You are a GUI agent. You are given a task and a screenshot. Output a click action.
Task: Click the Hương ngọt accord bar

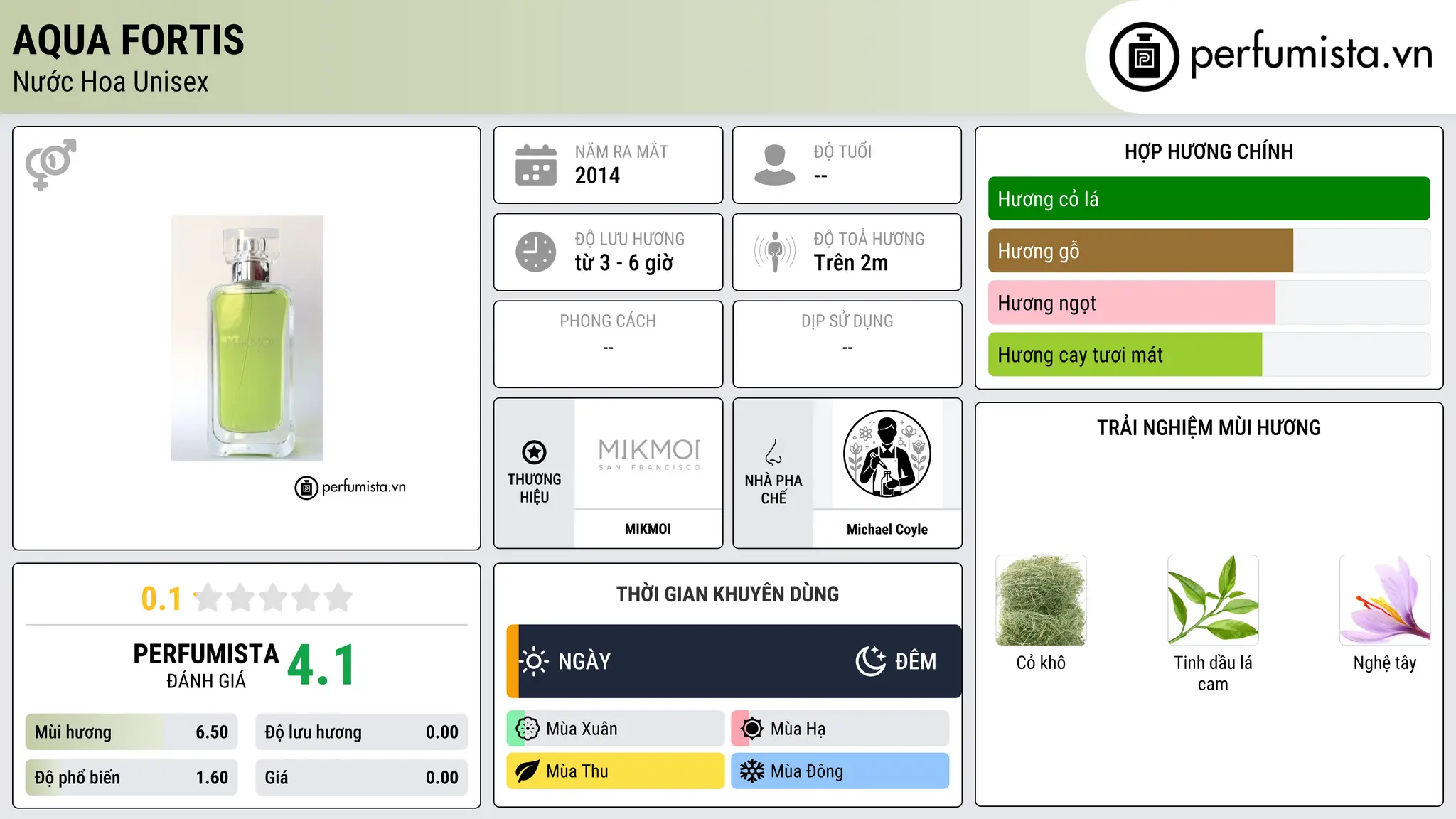tap(1209, 303)
